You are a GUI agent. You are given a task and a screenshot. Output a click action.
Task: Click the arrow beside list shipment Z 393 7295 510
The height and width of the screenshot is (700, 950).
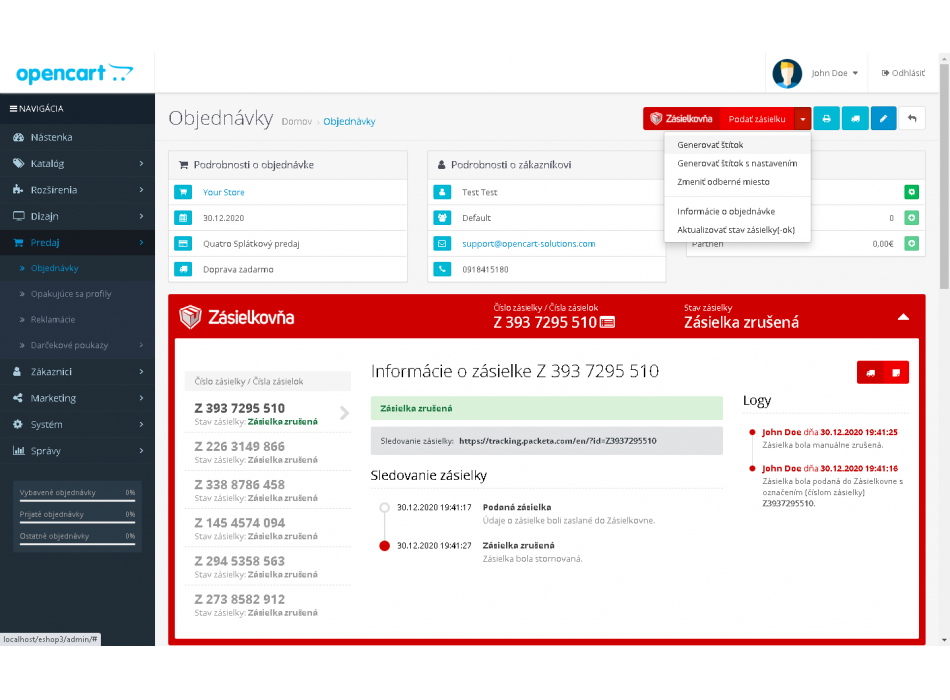coord(344,413)
